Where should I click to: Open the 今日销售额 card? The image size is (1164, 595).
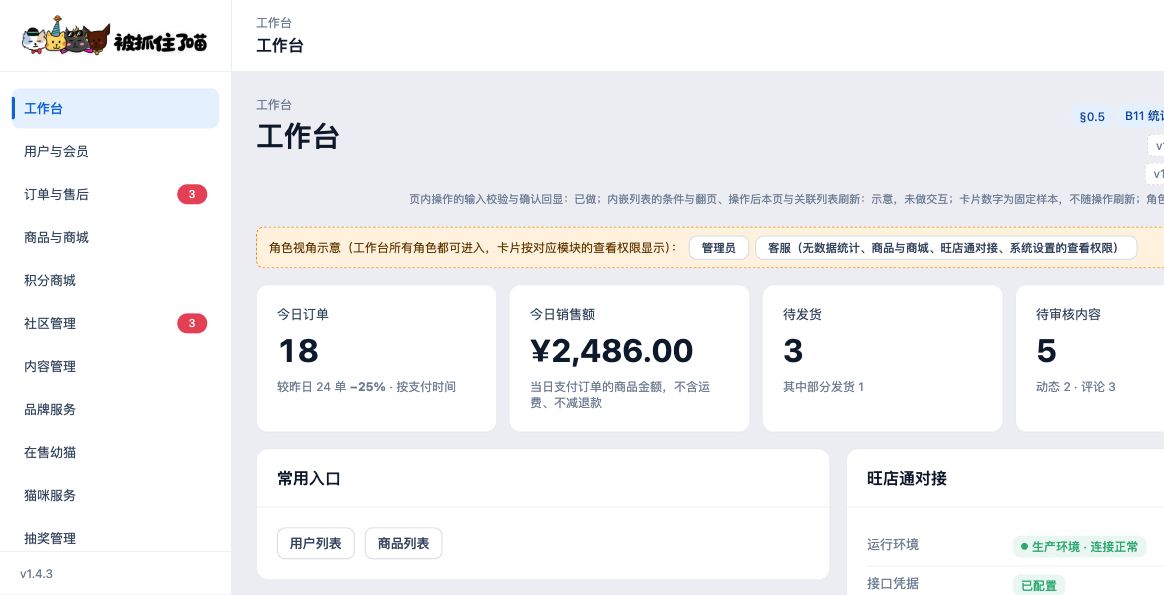click(x=629, y=358)
